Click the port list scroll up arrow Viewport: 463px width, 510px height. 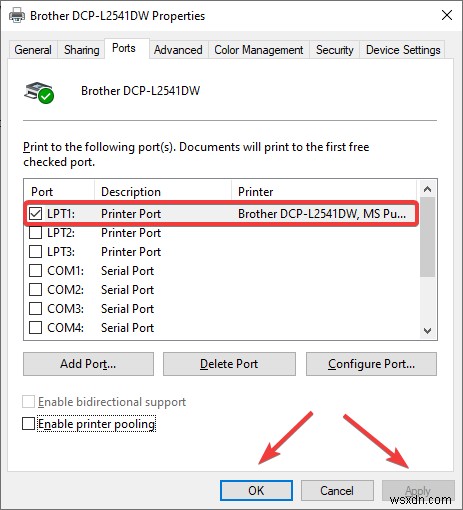(x=427, y=189)
